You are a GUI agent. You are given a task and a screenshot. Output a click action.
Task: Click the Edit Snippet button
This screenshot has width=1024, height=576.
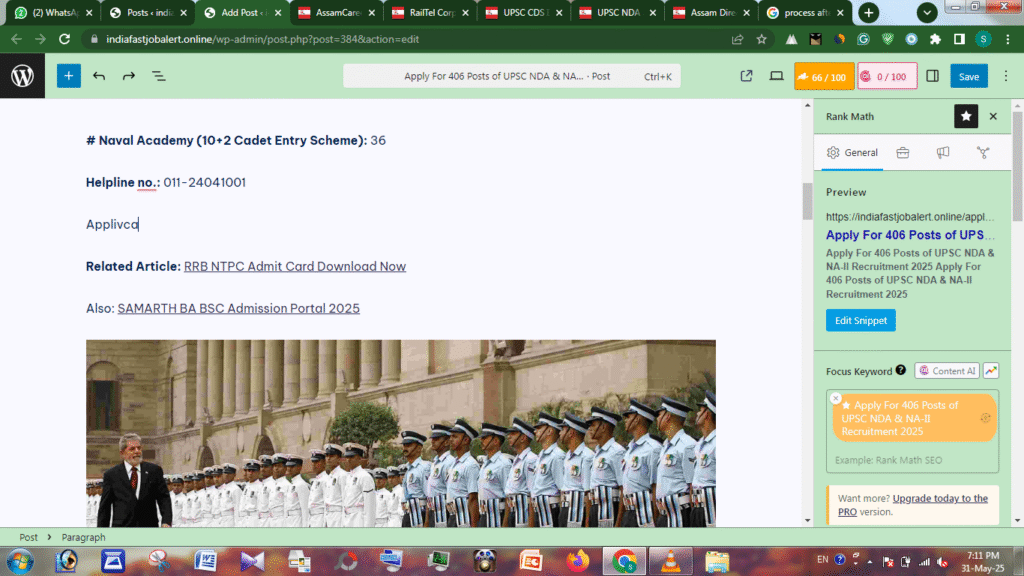pos(861,321)
